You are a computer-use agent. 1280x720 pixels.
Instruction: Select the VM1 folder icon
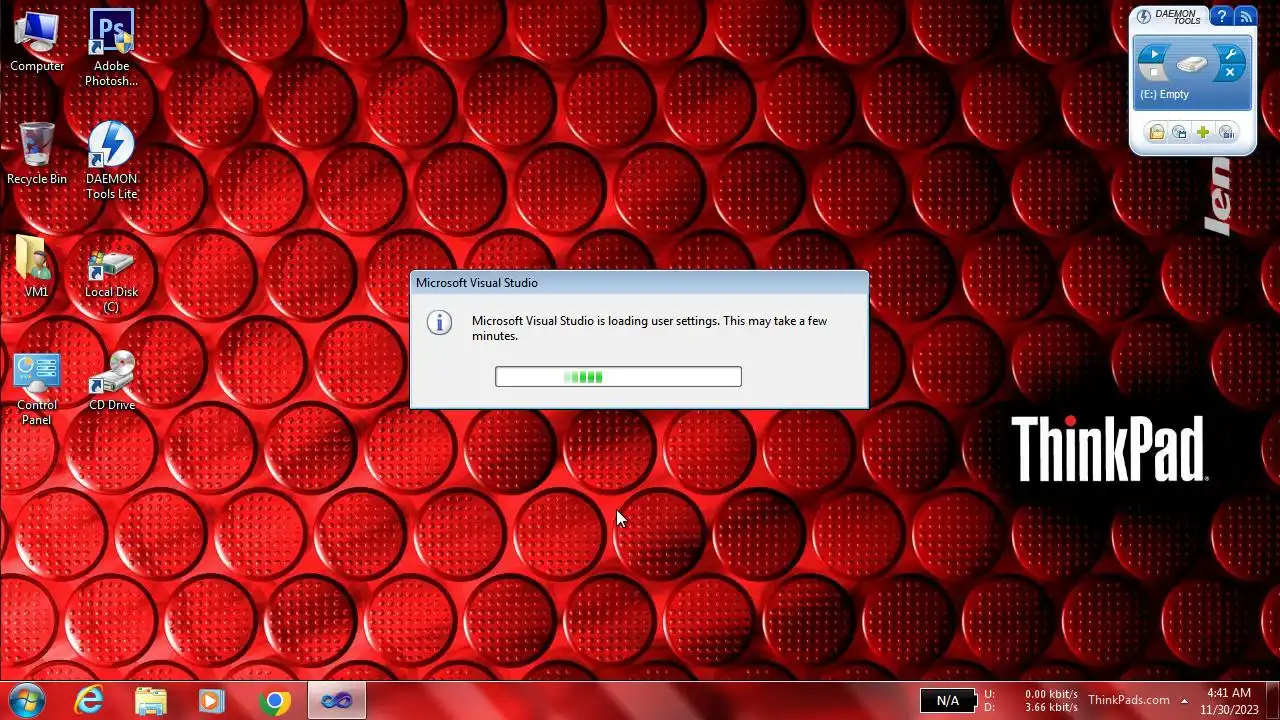point(36,267)
